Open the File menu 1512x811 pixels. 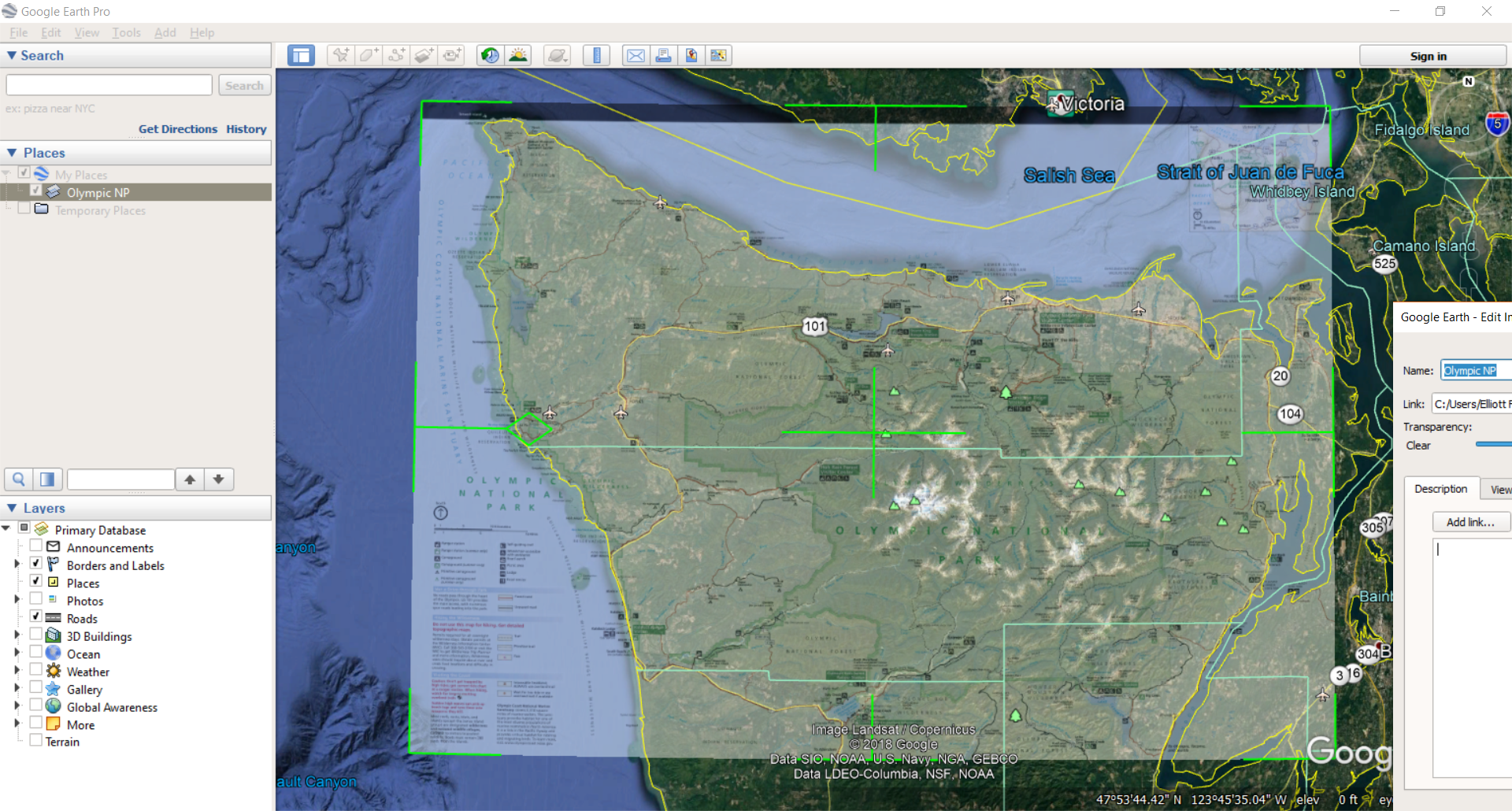18,32
